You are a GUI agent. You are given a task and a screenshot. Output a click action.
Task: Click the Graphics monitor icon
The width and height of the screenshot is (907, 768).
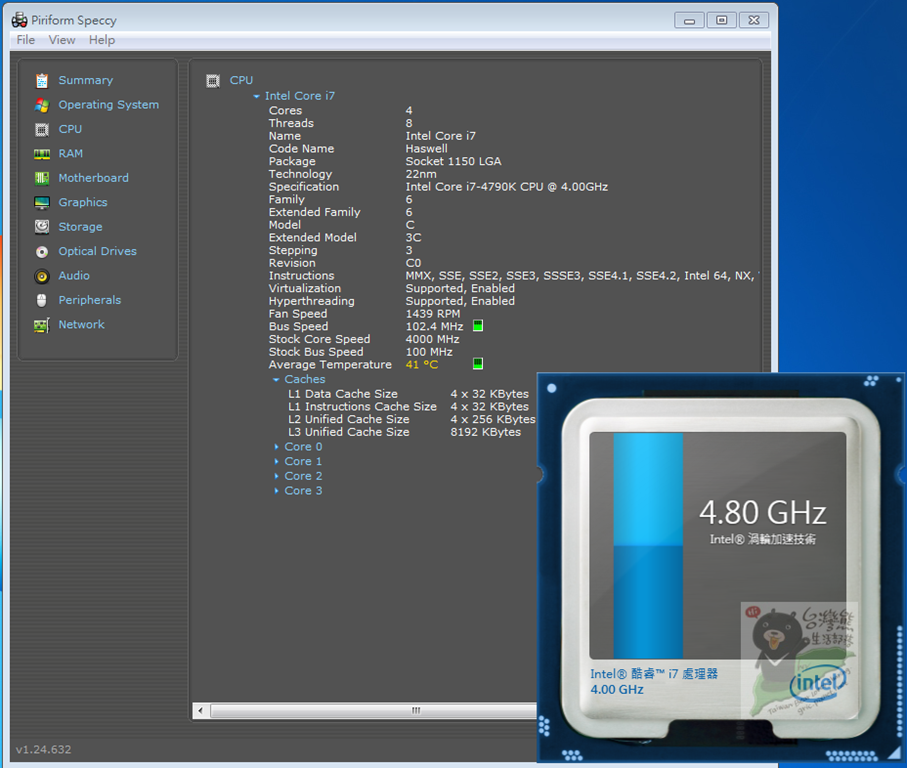coord(42,203)
